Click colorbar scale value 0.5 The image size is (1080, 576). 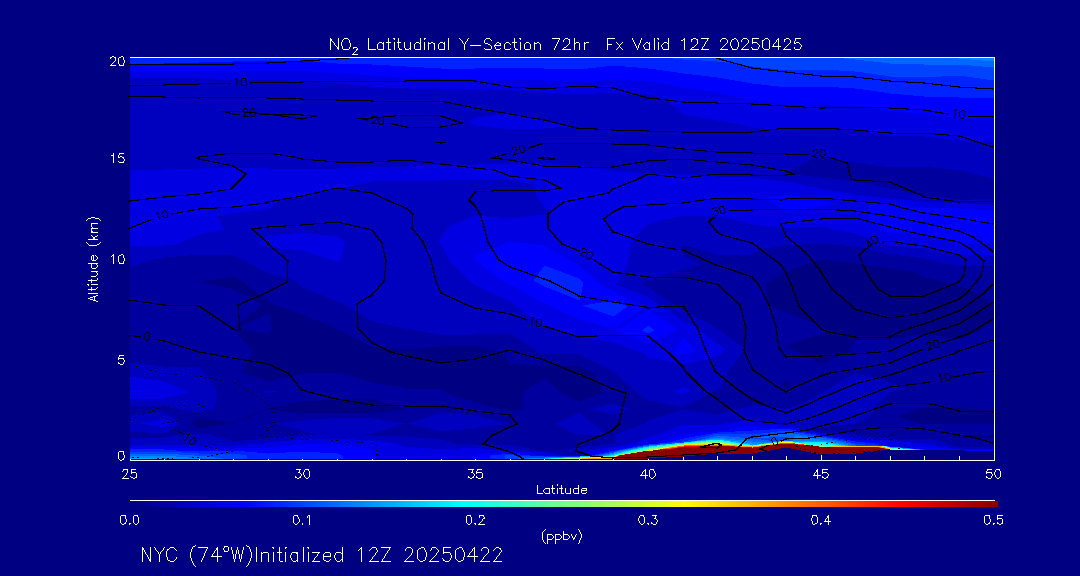(x=994, y=520)
